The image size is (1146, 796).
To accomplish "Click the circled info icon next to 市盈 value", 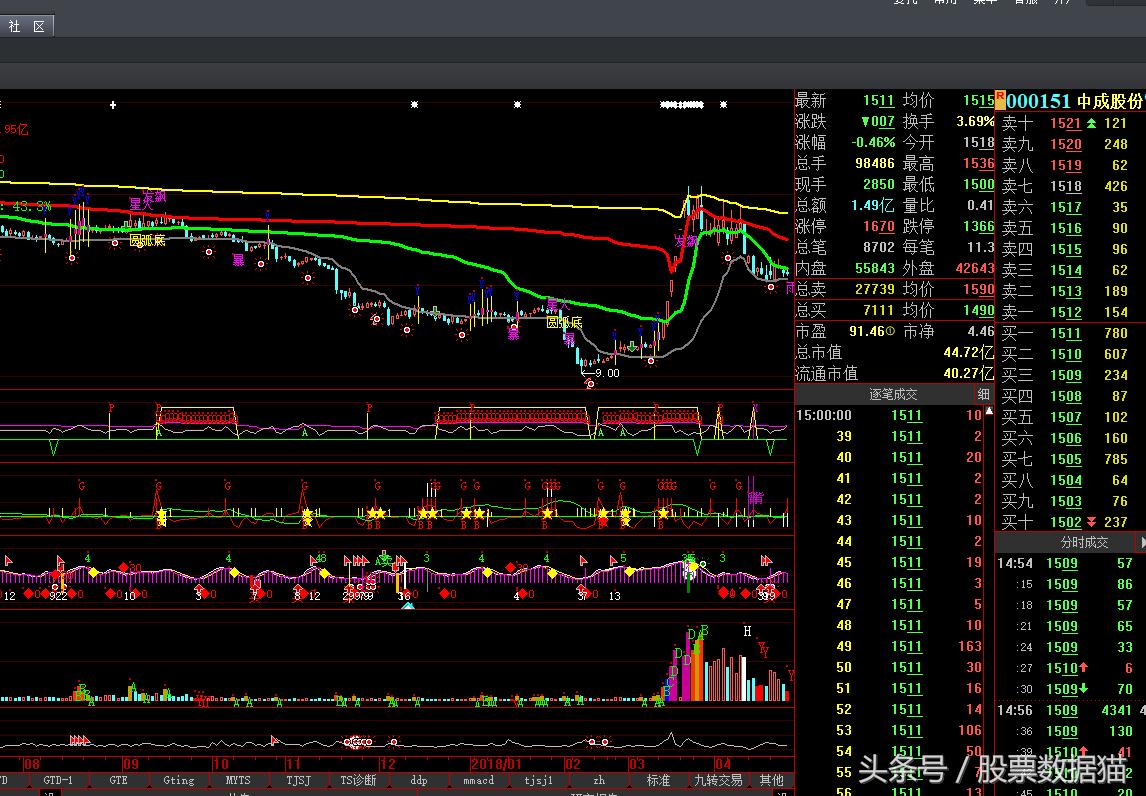I will click(890, 331).
